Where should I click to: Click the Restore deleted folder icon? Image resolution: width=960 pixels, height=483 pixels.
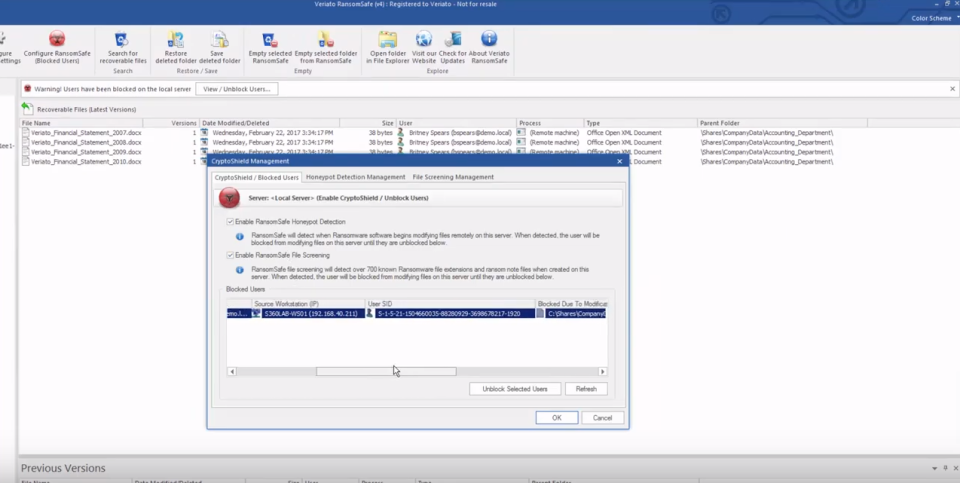tap(175, 40)
